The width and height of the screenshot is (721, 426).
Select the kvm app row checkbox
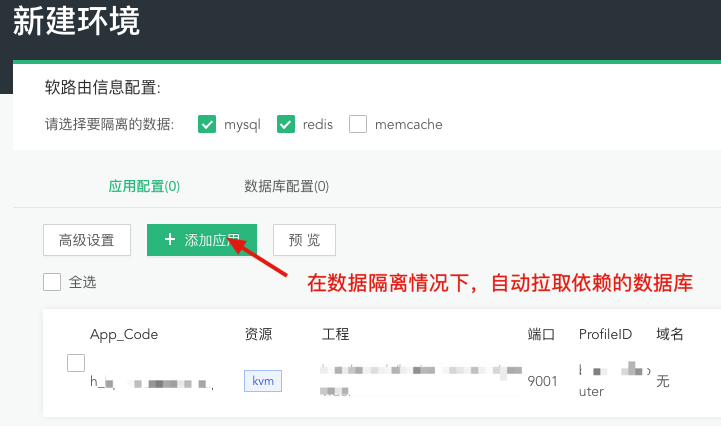click(76, 363)
